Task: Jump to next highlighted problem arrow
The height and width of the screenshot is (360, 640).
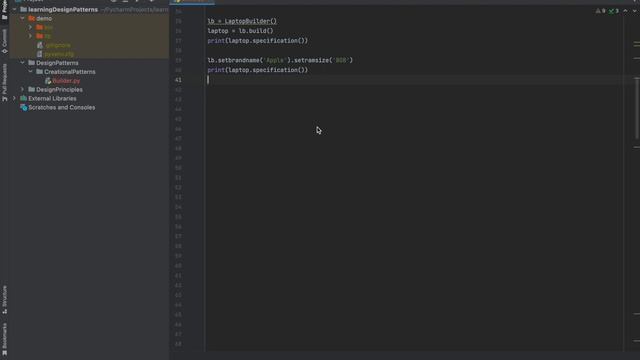Action: (635, 11)
